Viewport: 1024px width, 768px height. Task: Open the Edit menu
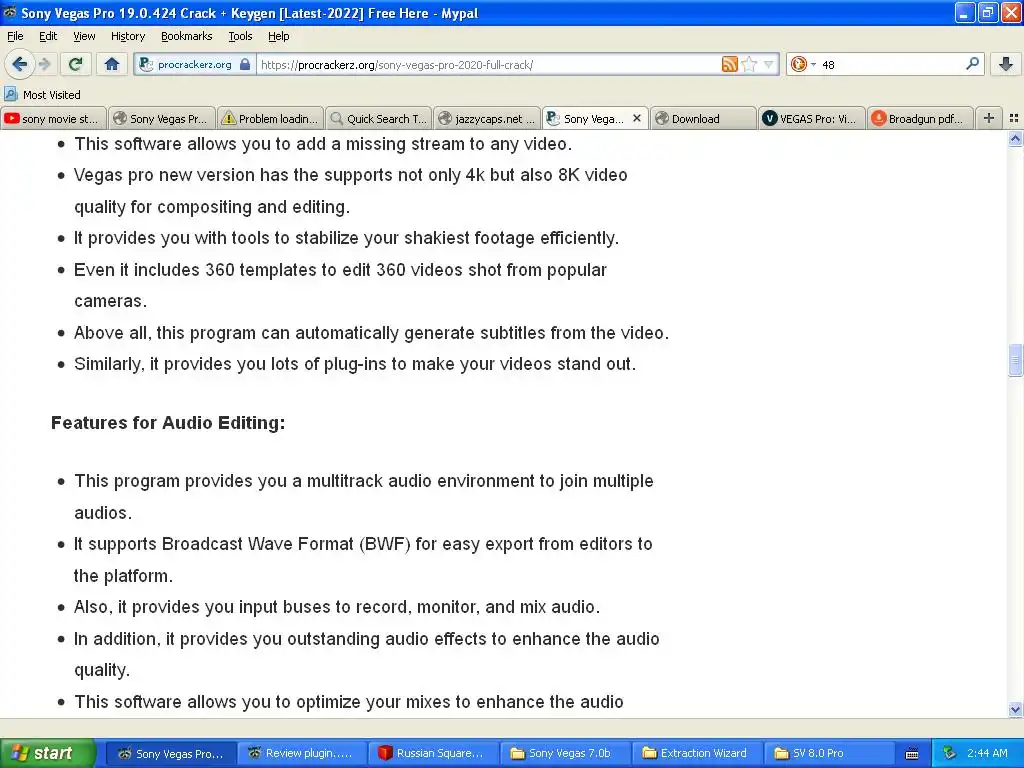tap(48, 36)
